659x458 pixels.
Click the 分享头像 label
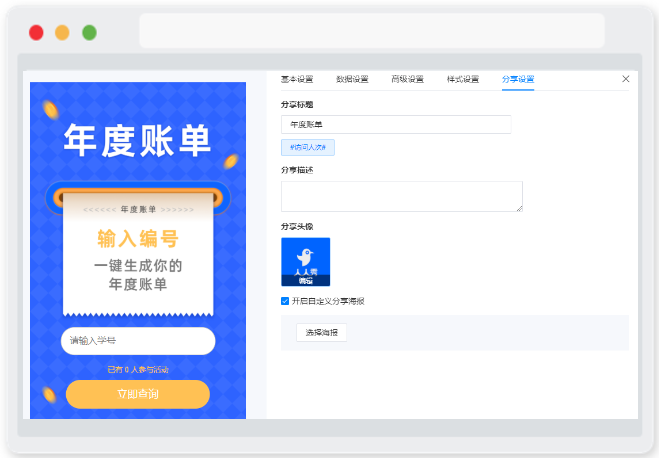[x=297, y=226]
